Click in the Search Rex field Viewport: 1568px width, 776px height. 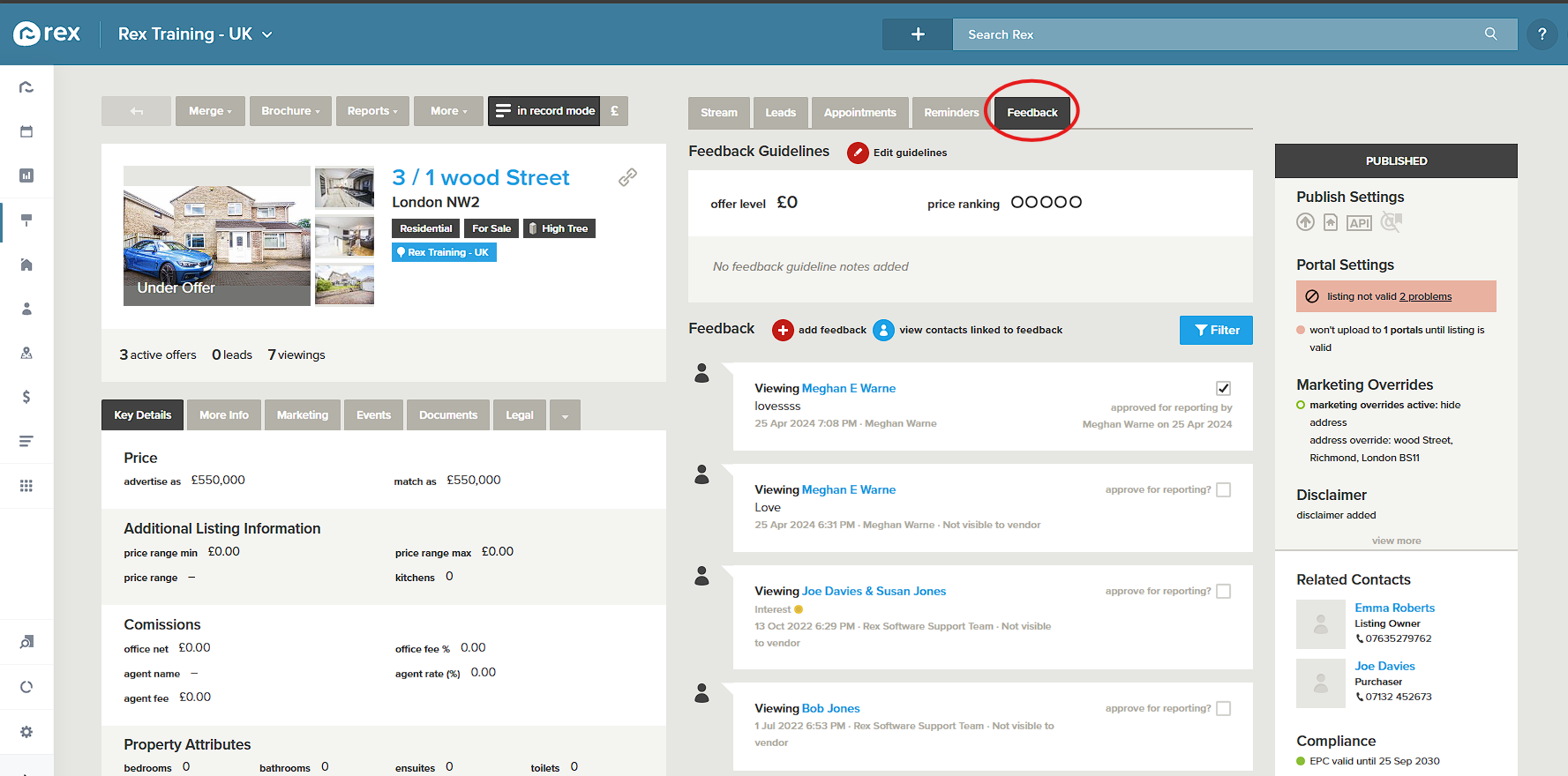tap(1218, 34)
